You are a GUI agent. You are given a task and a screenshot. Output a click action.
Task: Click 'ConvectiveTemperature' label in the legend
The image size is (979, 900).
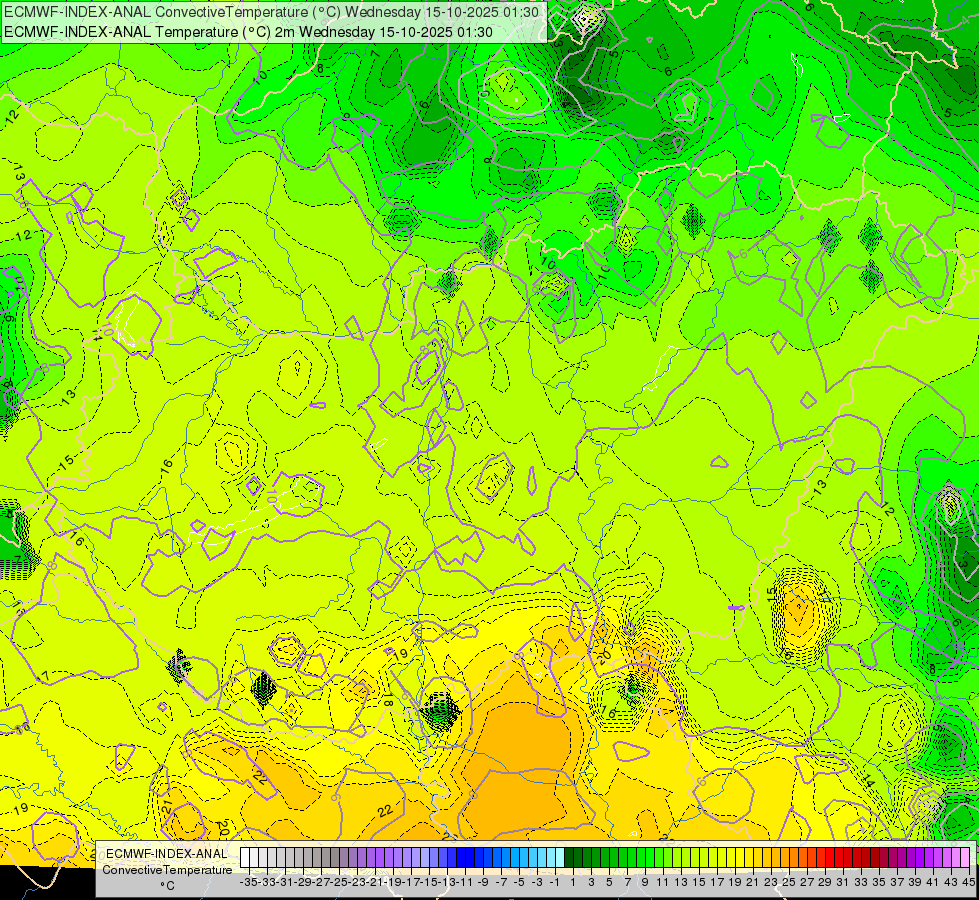tap(167, 869)
